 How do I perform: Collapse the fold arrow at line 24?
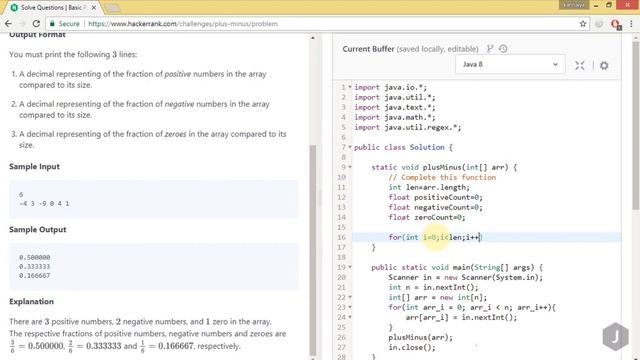click(x=350, y=318)
